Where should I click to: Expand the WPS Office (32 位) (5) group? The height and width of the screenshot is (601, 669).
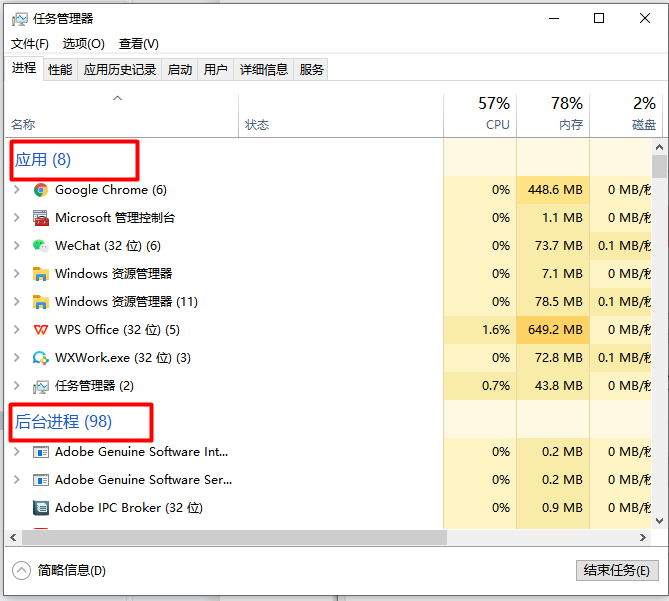click(x=17, y=330)
